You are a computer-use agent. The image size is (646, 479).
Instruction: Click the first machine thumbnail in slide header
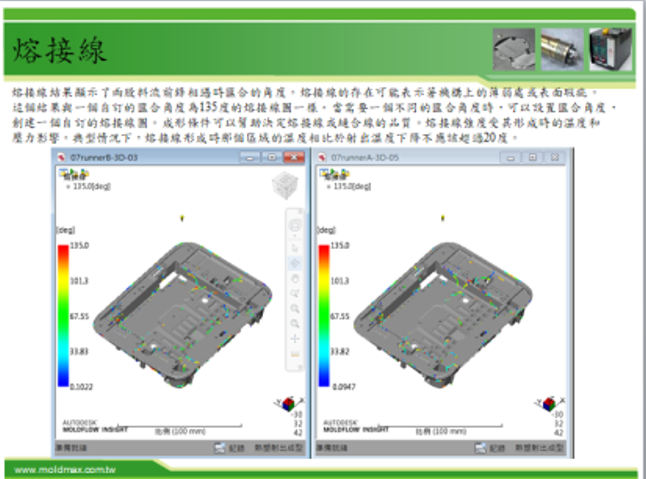tap(513, 46)
